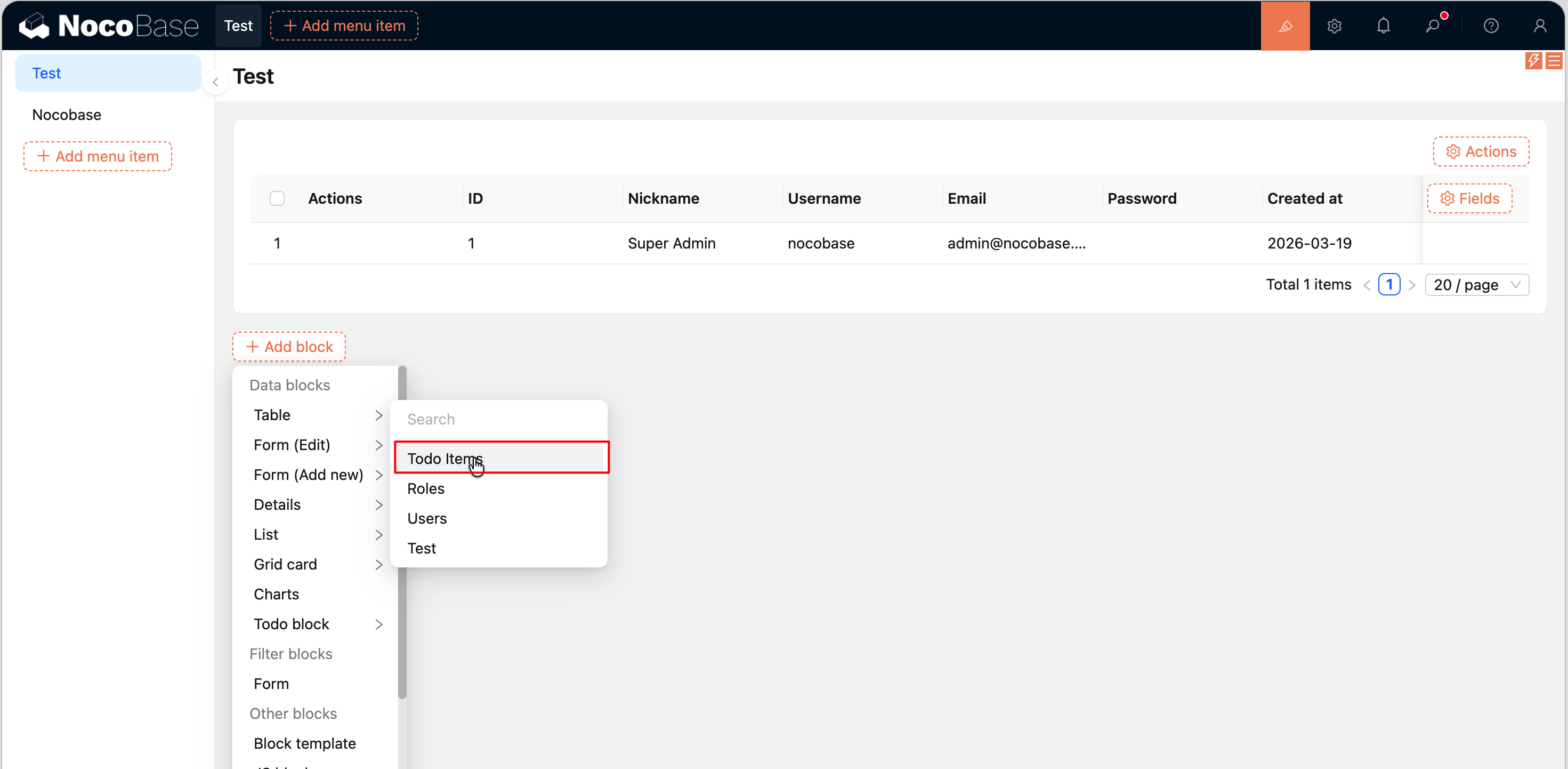
Task: Check the select-all checkbox in table header
Action: pyautogui.click(x=277, y=198)
